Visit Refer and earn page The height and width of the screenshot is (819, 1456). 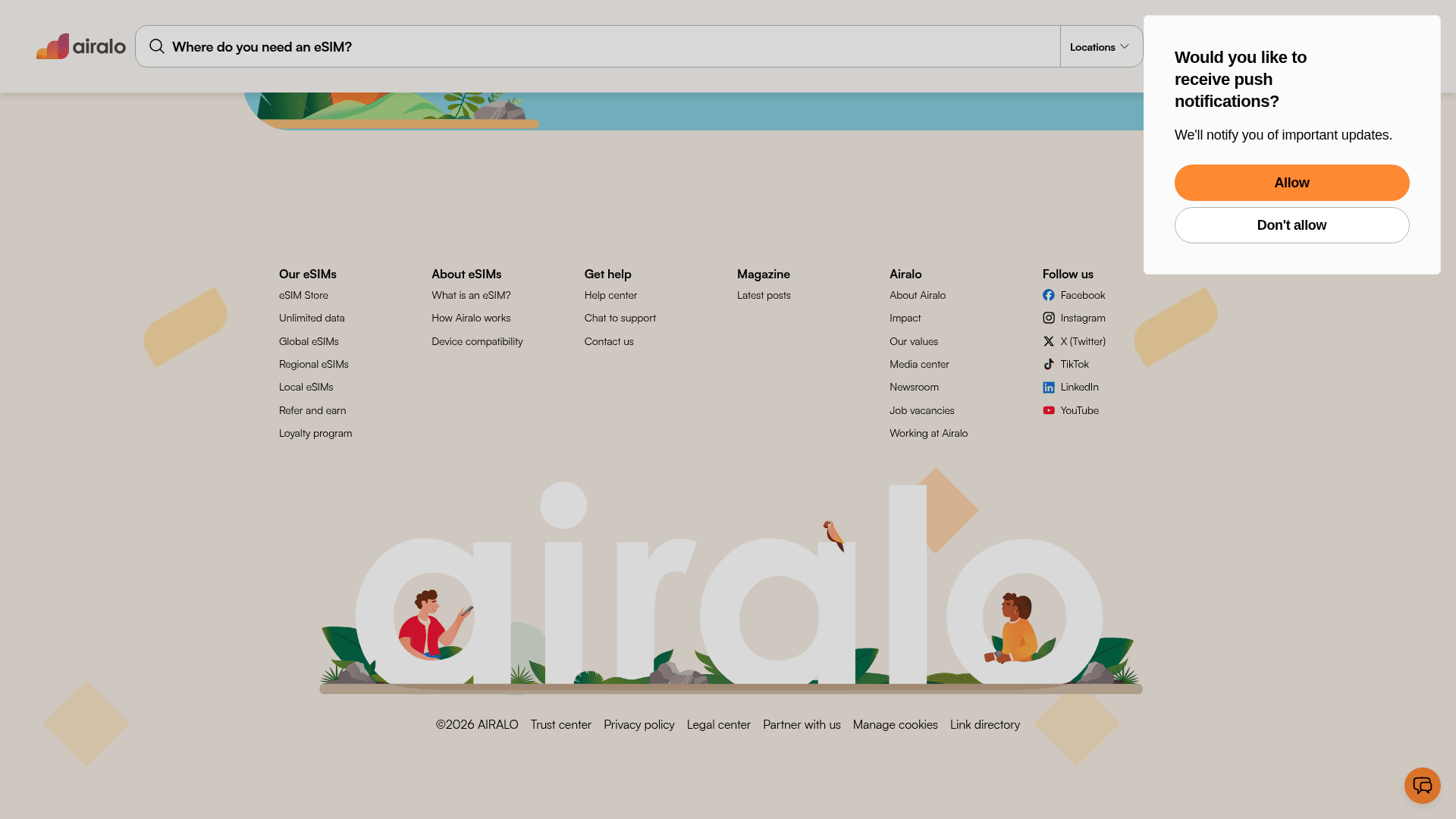[x=312, y=410]
